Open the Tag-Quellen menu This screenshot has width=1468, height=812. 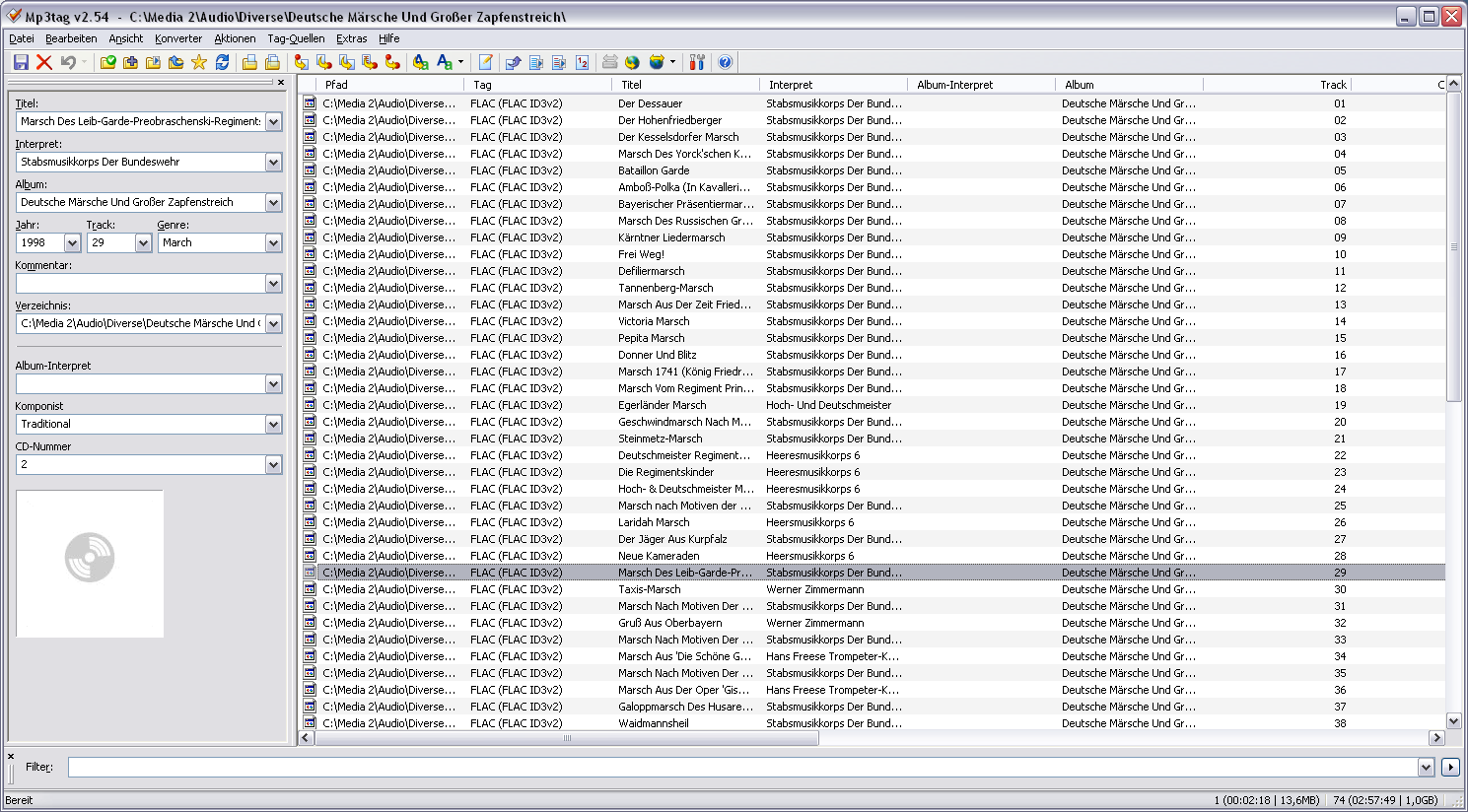point(296,38)
